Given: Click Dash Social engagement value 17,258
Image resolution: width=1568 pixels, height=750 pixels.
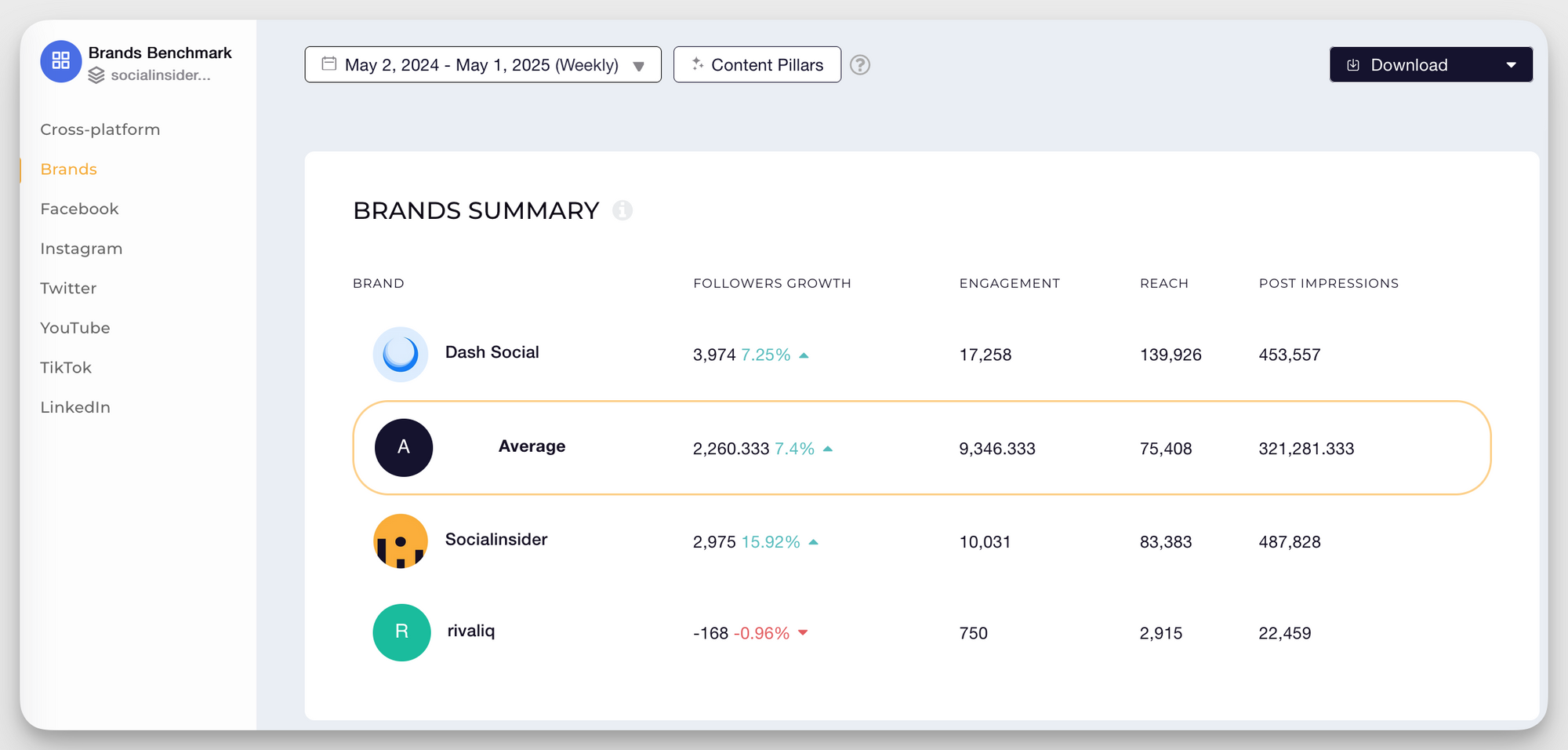Looking at the screenshot, I should click(985, 355).
